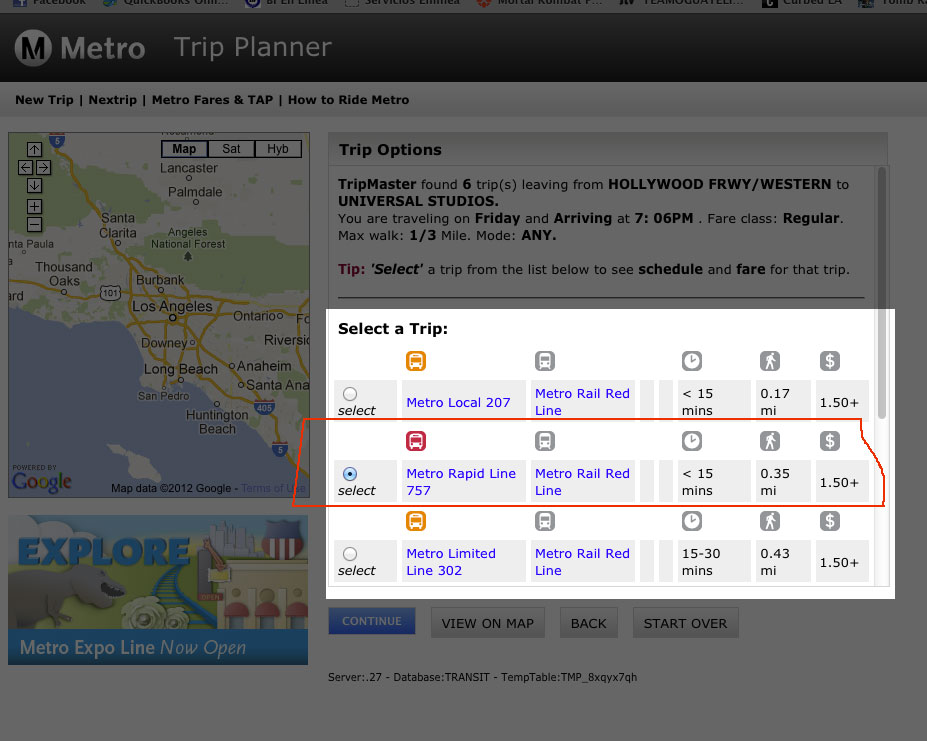
Task: Pan the map right arrow
Action: click(44, 167)
